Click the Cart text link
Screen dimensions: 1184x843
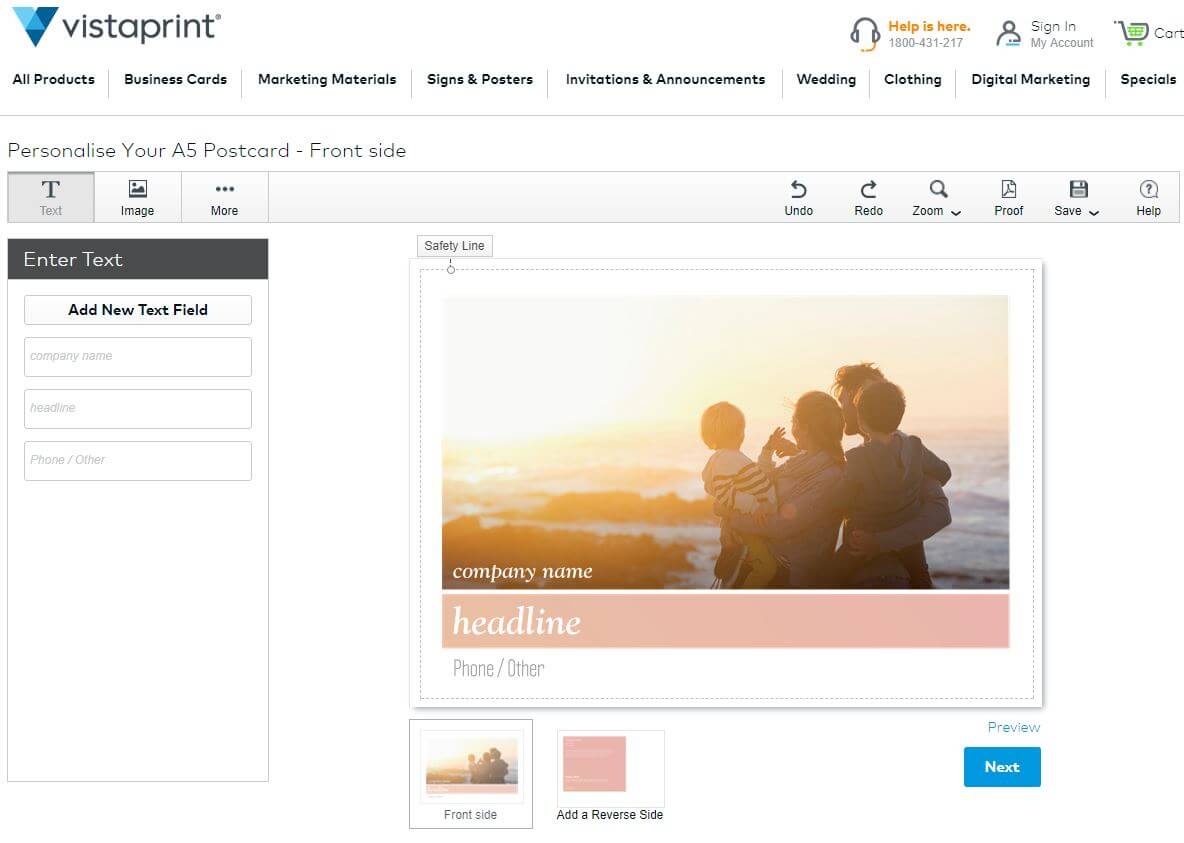pos(1168,32)
